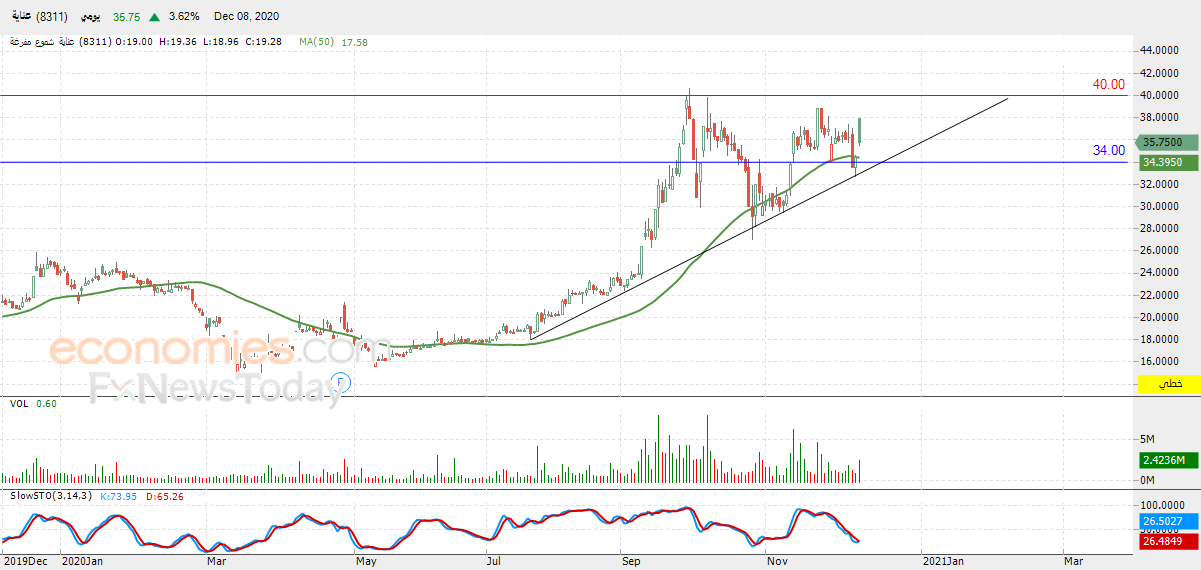1201x570 pixels.
Task: Click the Sep label on time axis
Action: (630, 562)
